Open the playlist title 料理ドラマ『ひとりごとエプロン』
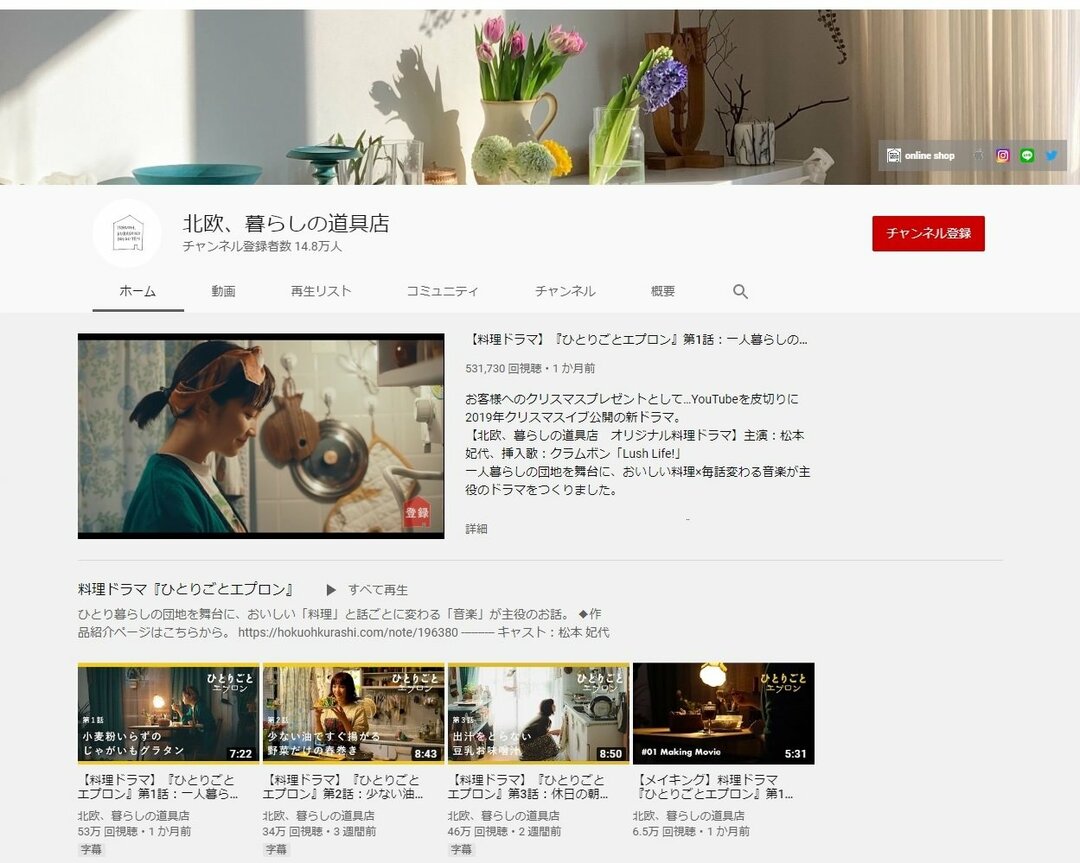The height and width of the screenshot is (863, 1080). (x=187, y=590)
